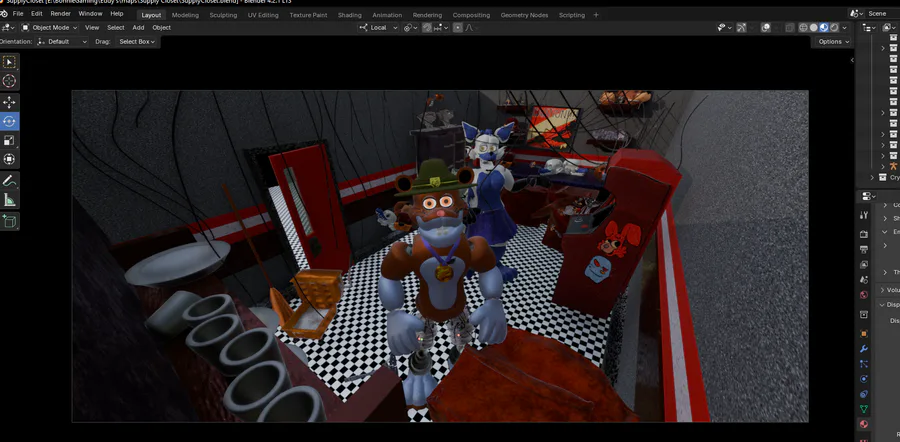Select the Annotate tool

tap(9, 181)
